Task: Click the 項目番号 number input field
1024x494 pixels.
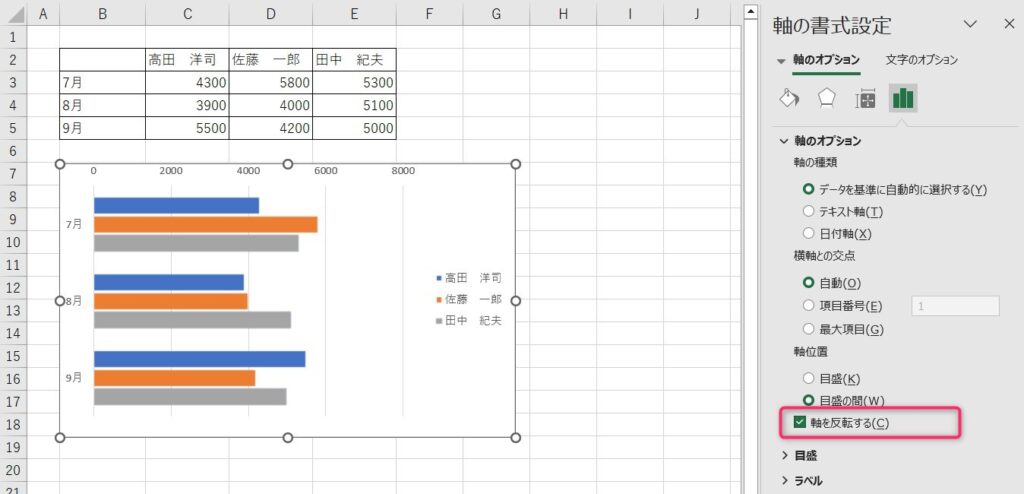Action: [x=955, y=306]
